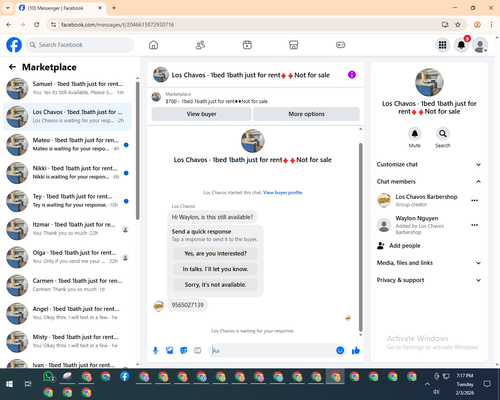Screen dimensions: 500x400
Task: Send quick reply 'Sorry, it's not available.'
Action: [215, 285]
